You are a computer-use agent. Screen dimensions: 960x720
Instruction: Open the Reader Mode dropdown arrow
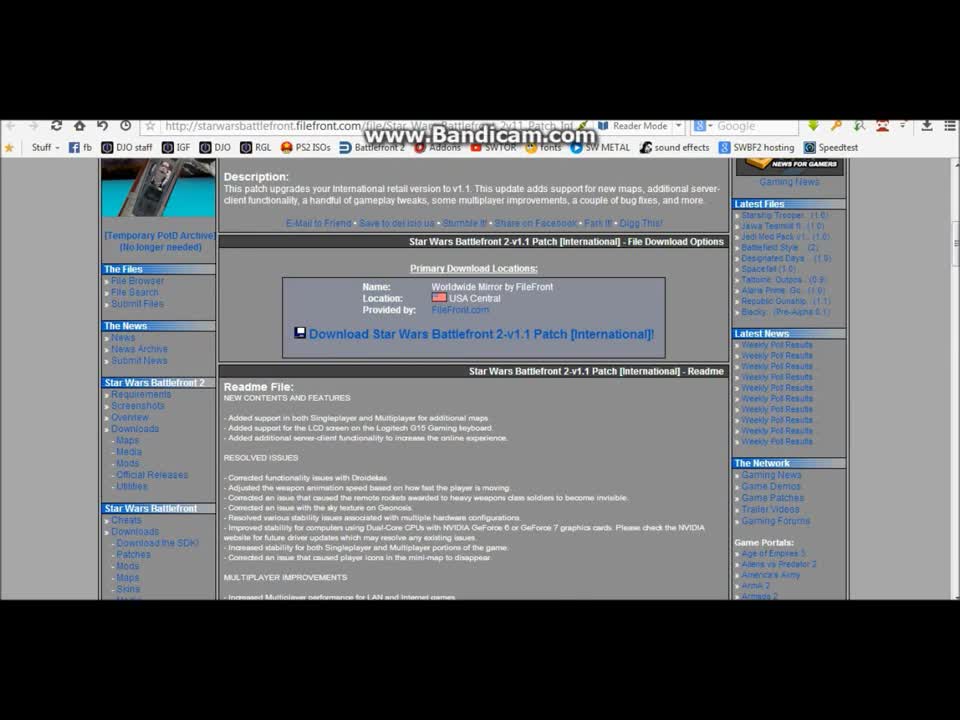[678, 127]
